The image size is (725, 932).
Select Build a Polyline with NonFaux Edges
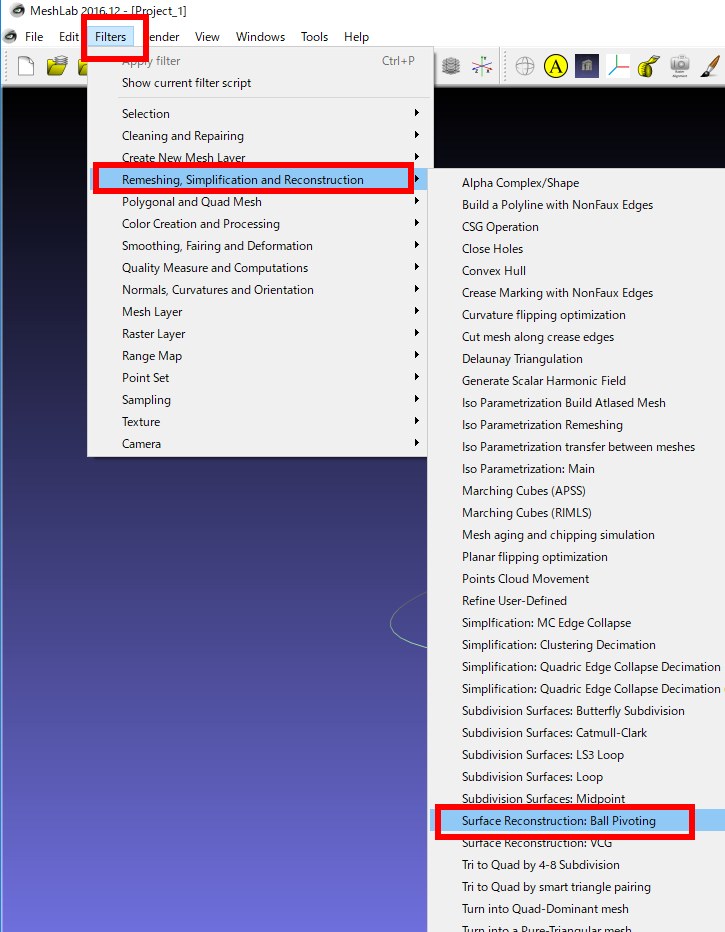coord(557,205)
